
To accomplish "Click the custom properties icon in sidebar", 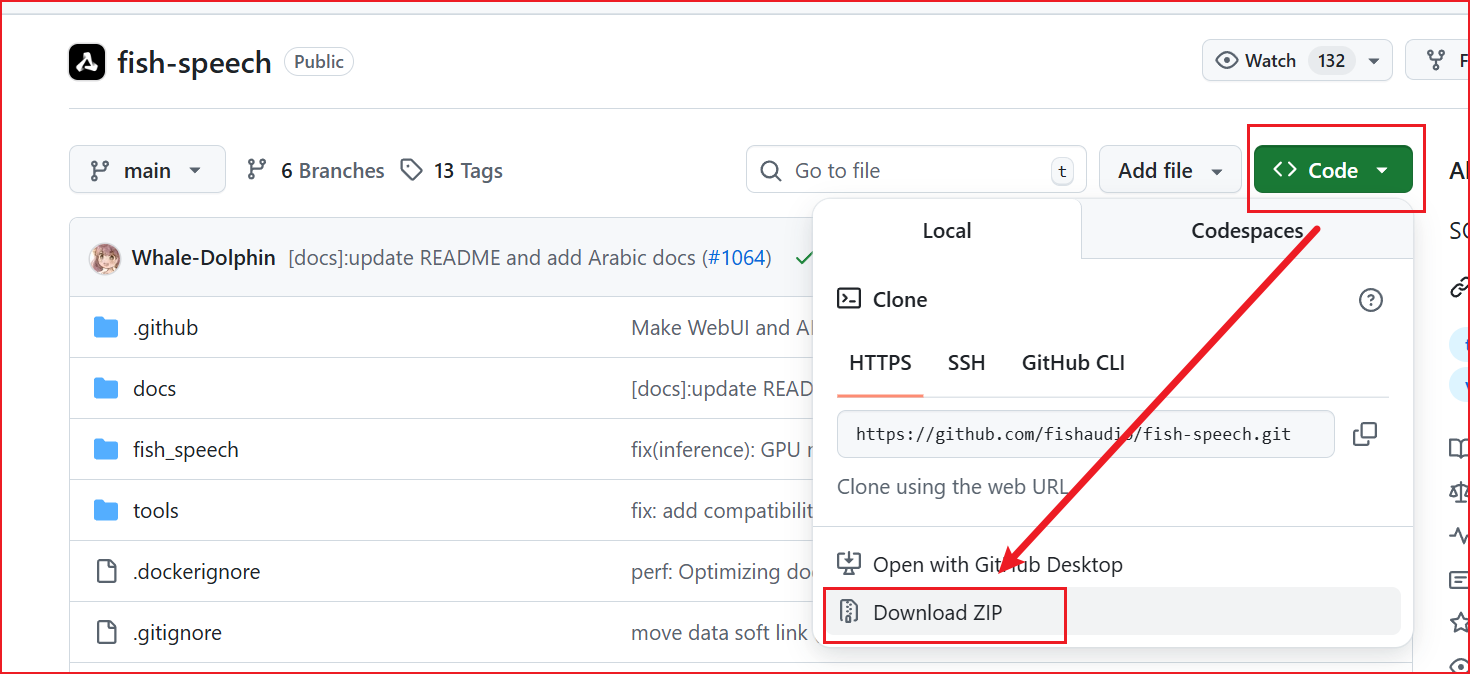I will (1460, 579).
